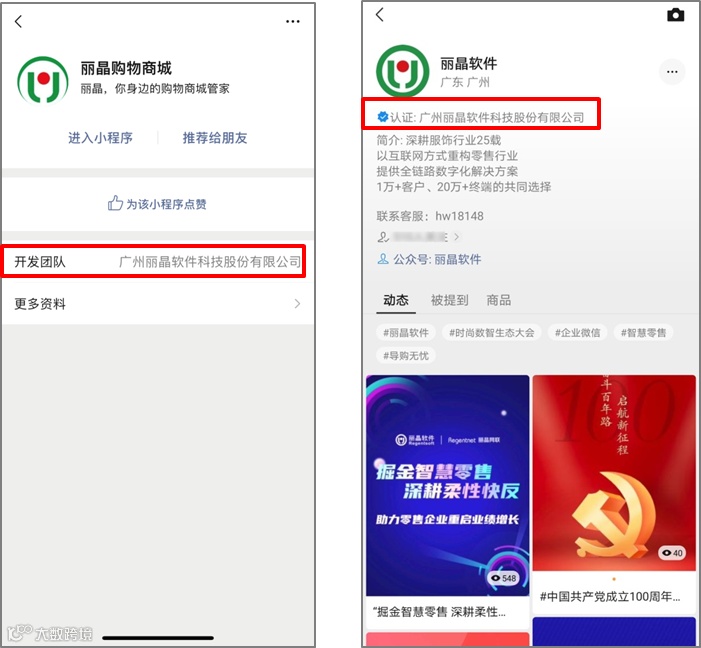The width and height of the screenshot is (701, 648).
Task: Switch to the 商品 tab
Action: point(498,300)
